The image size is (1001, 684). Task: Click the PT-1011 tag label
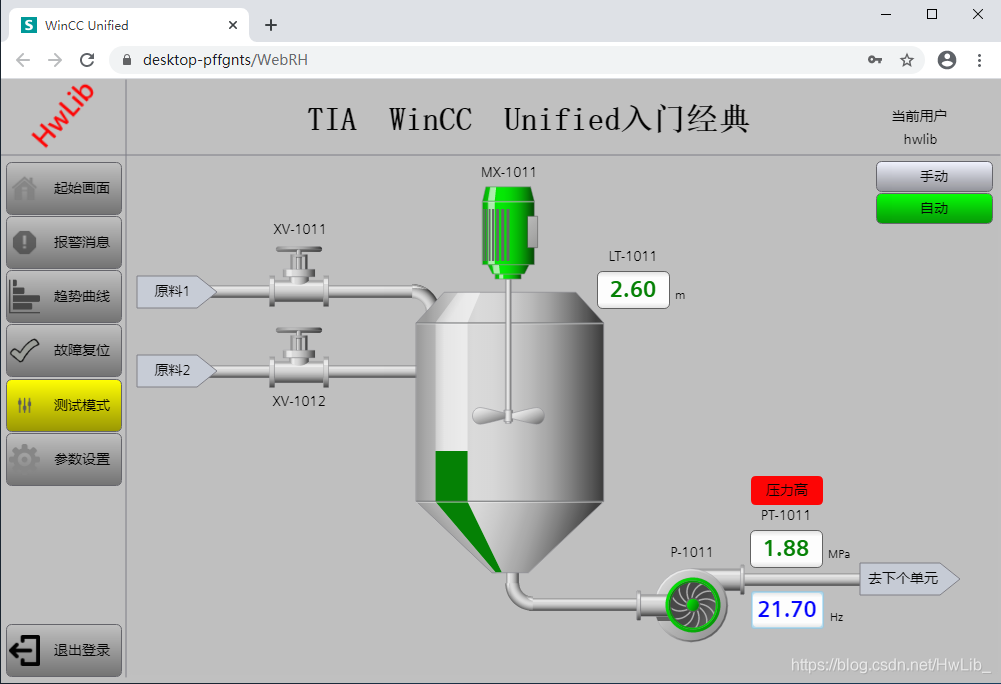click(785, 515)
